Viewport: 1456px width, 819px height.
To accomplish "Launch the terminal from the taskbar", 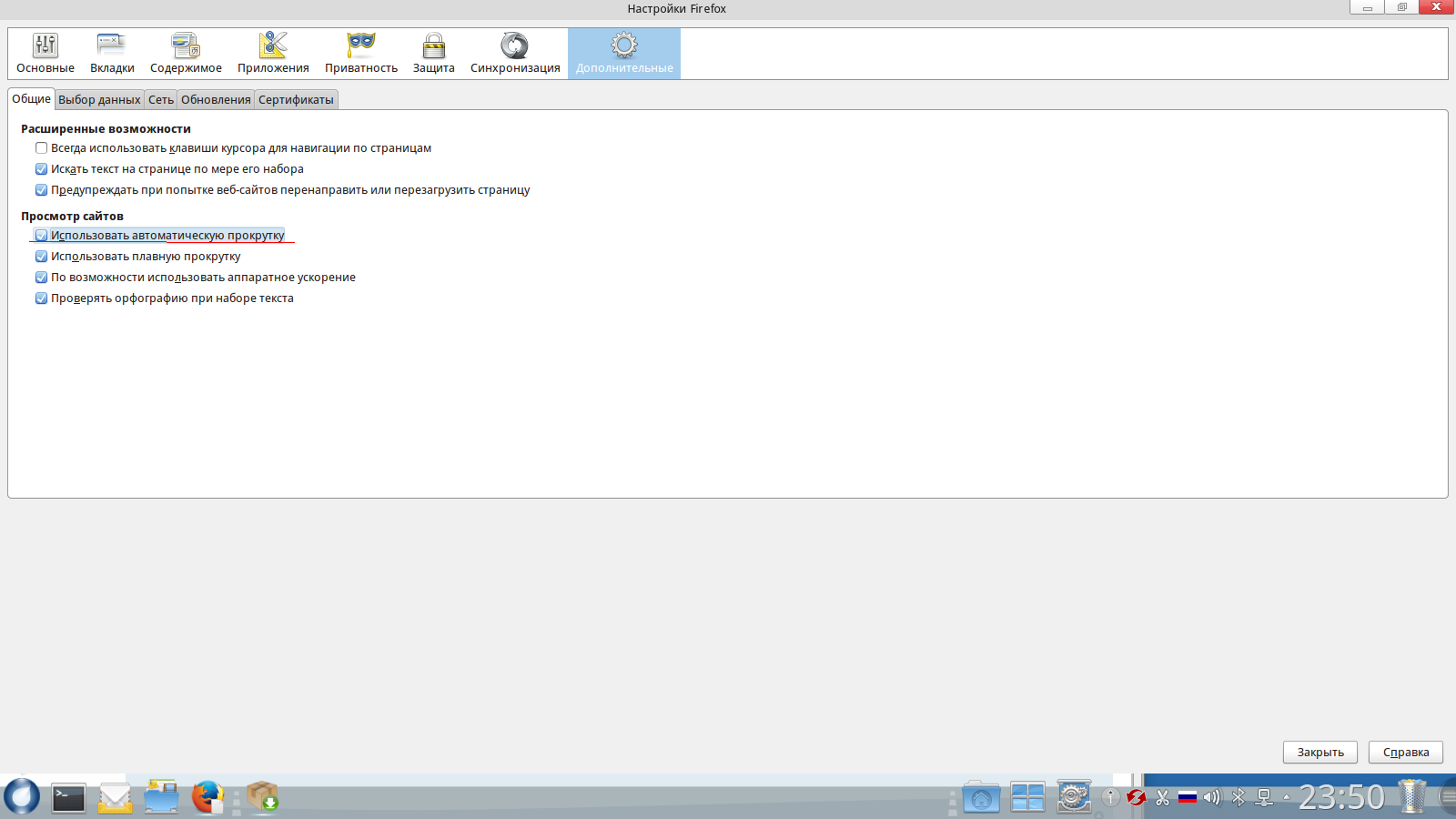I will coord(68,798).
